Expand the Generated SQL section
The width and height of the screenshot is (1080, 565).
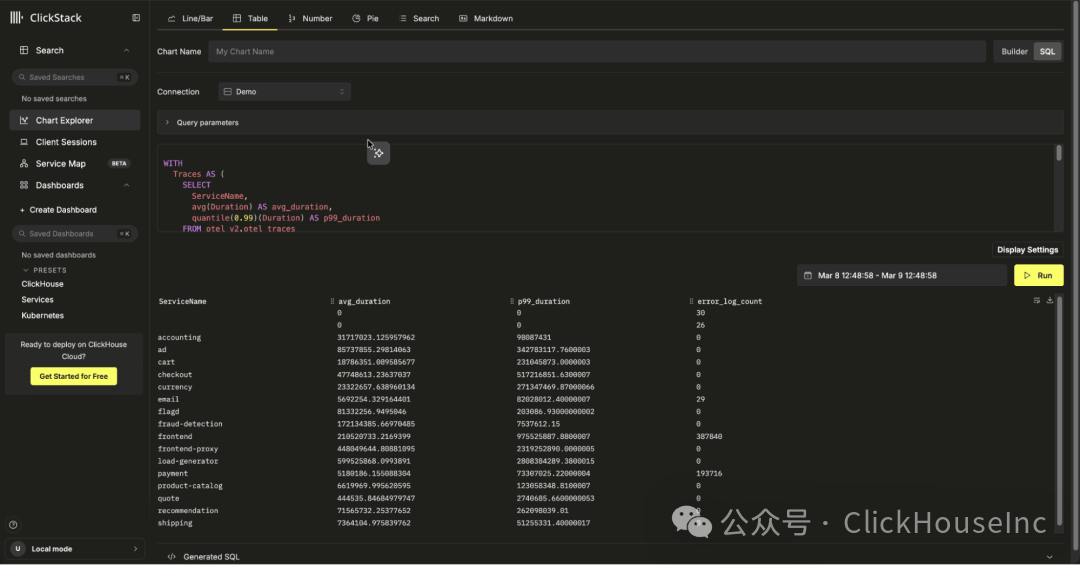(x=610, y=557)
